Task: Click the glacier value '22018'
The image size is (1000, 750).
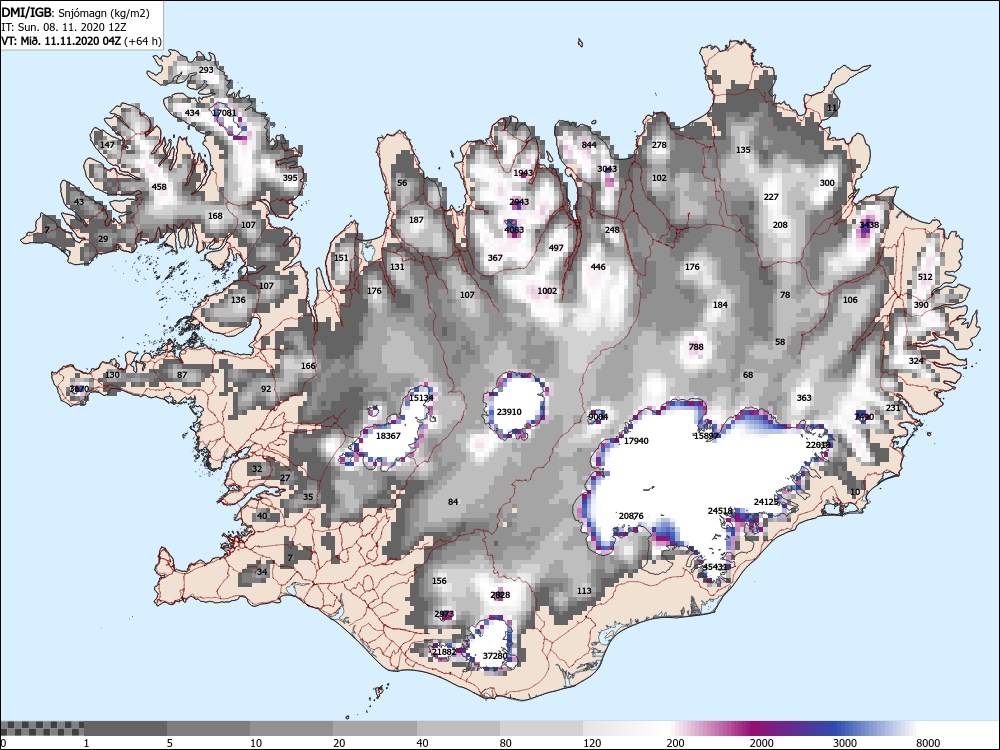Action: pos(818,445)
